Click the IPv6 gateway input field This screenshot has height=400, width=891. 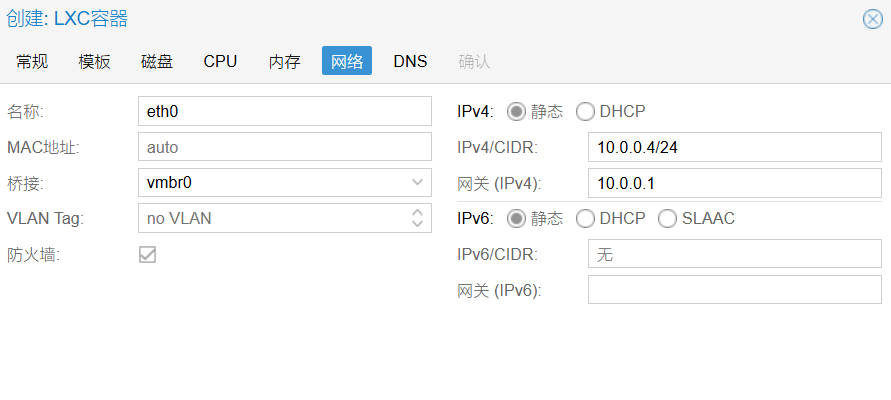pyautogui.click(x=735, y=290)
